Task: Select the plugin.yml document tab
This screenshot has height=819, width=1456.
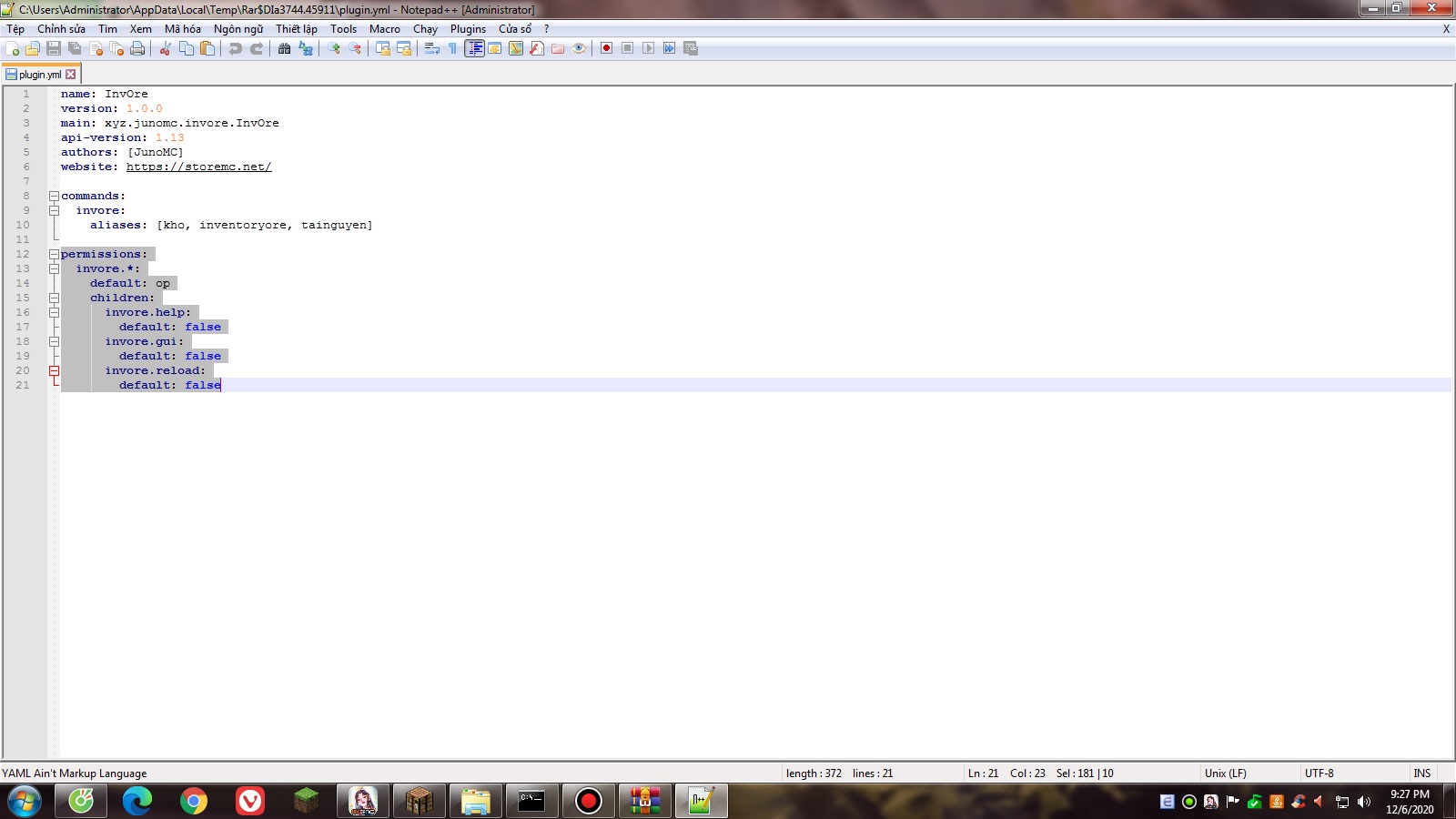Action: (41, 75)
